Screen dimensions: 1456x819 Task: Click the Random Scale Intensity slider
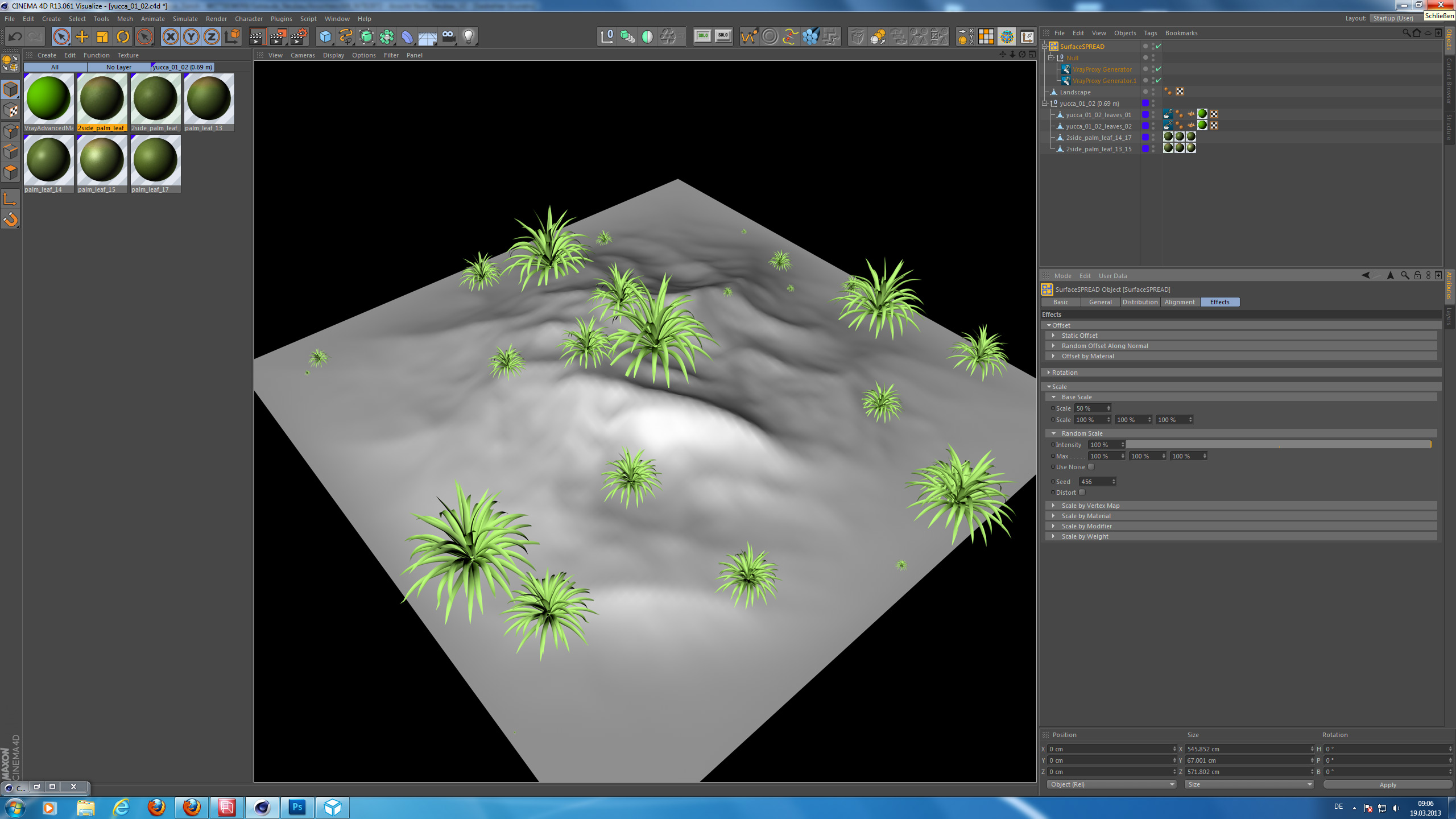(1277, 445)
